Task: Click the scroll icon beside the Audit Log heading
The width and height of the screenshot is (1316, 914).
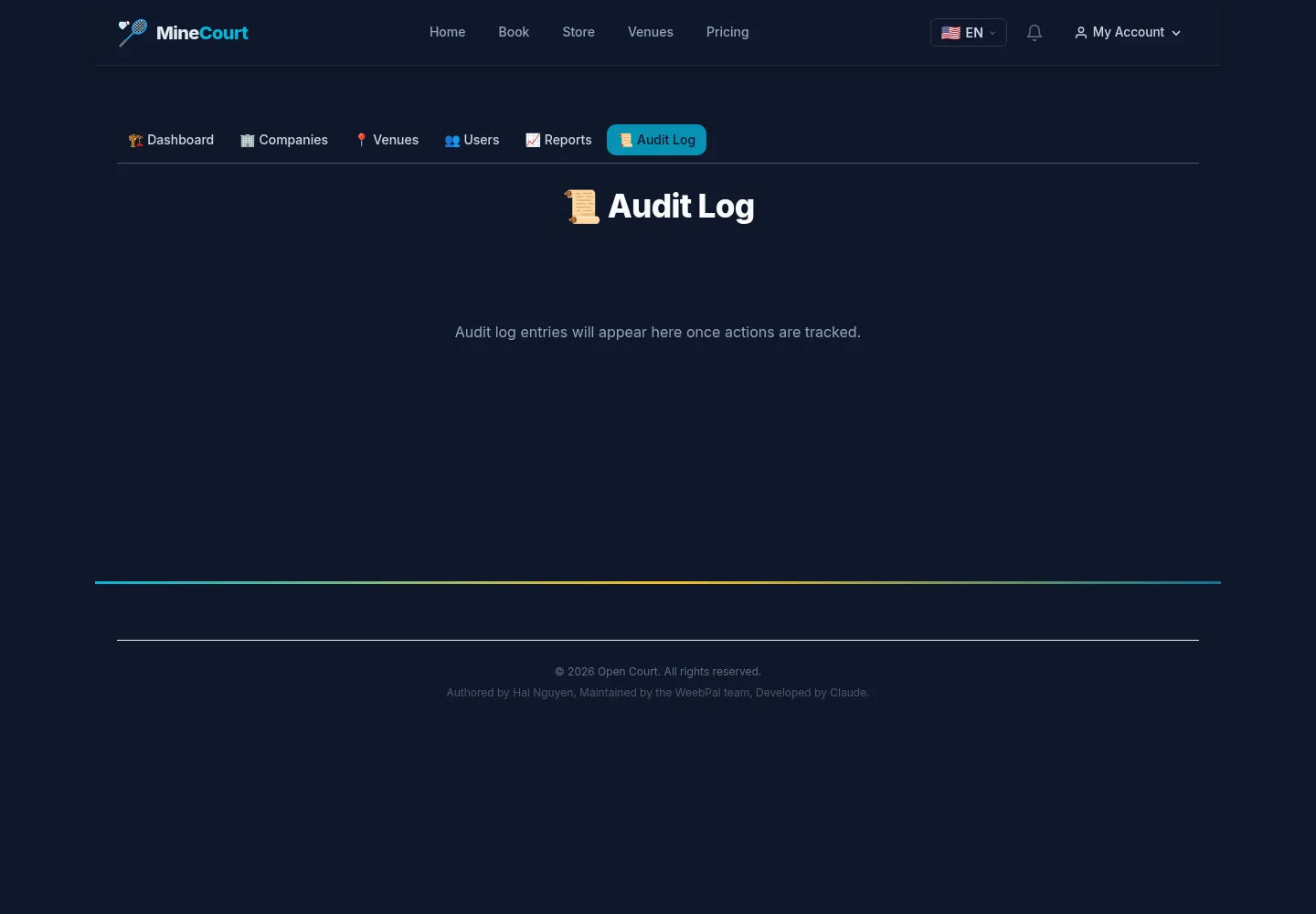Action: click(x=582, y=207)
